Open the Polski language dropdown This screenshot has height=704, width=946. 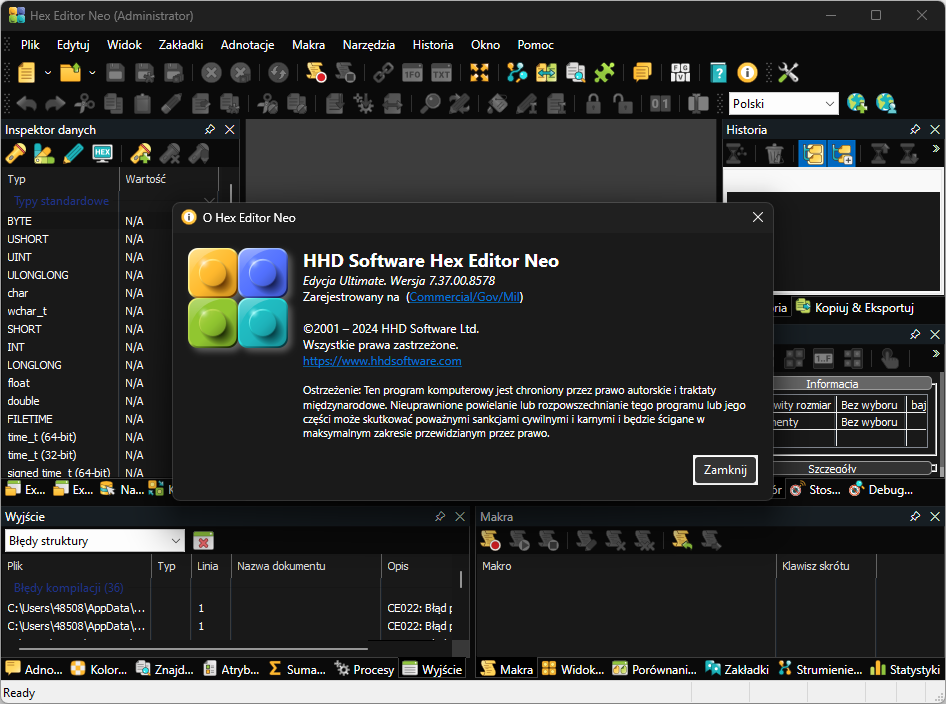(784, 104)
